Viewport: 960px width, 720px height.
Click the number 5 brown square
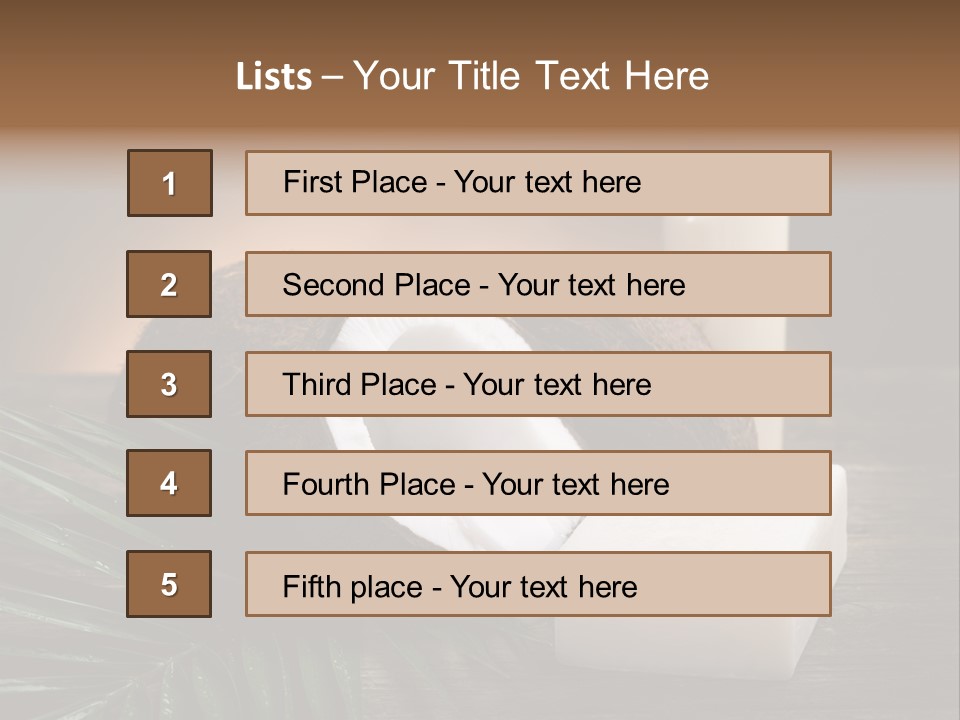169,584
